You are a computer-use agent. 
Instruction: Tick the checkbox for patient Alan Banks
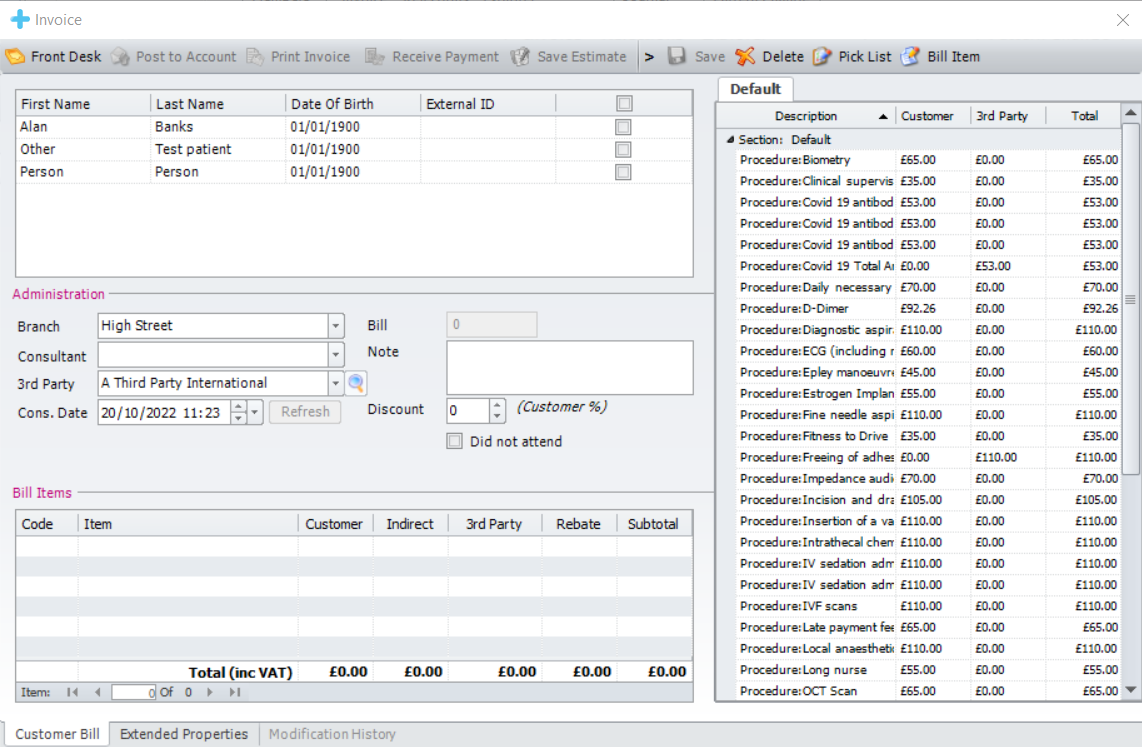click(x=623, y=127)
